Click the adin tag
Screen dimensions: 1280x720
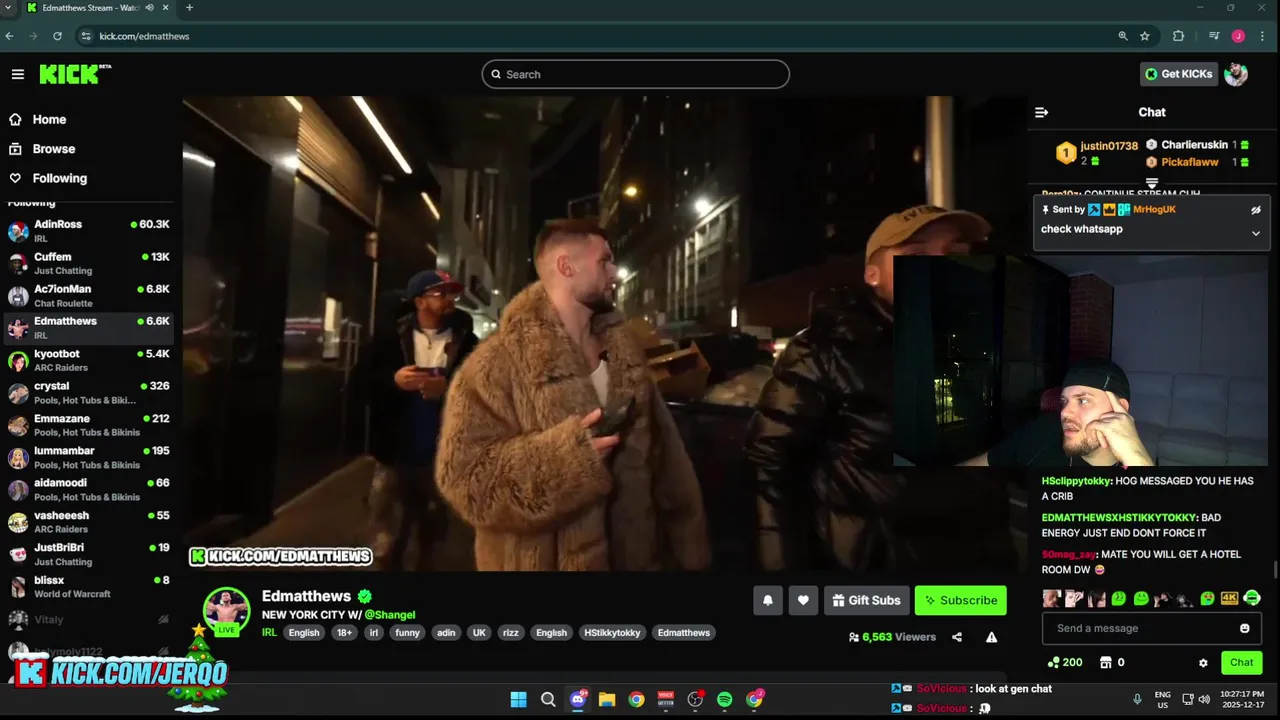(x=446, y=632)
